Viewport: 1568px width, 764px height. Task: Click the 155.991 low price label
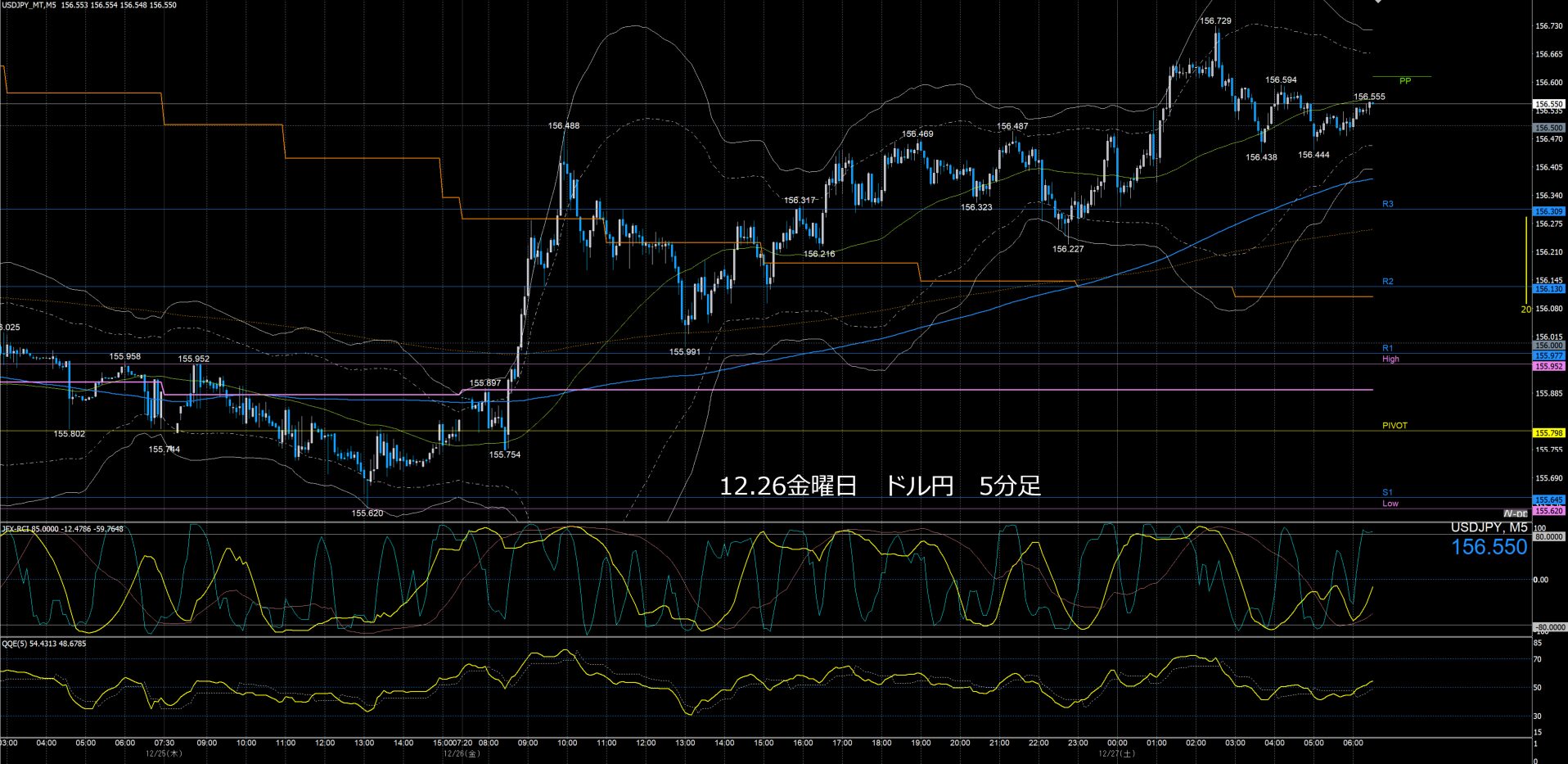coord(685,352)
